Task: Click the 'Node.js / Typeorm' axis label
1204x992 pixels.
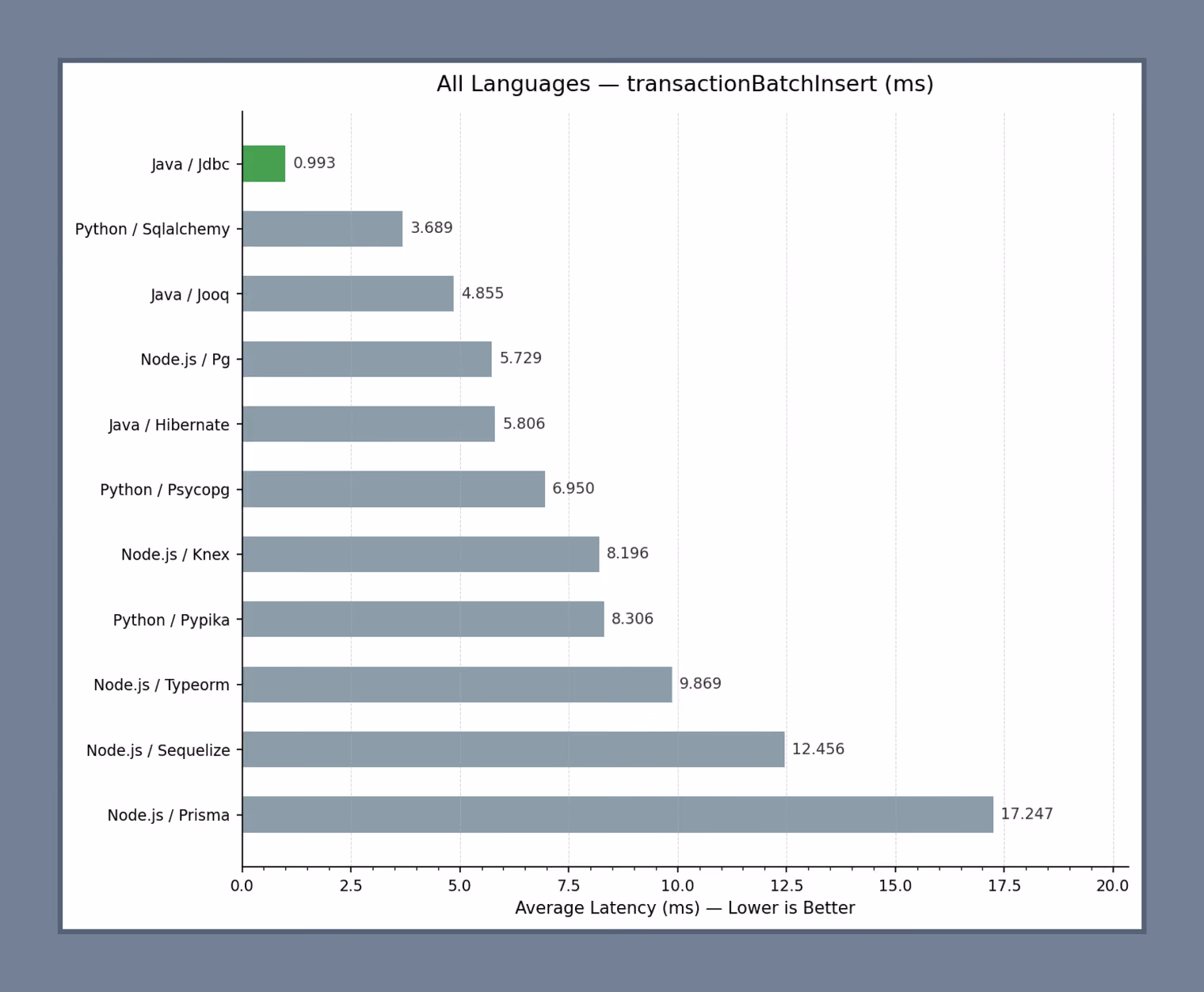Action: click(x=162, y=685)
